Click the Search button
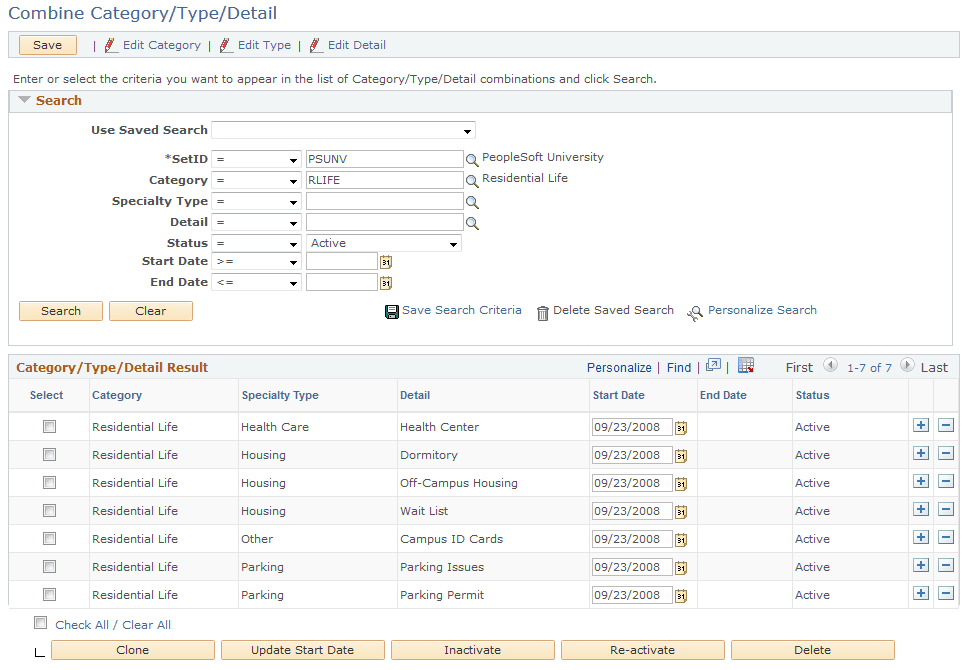This screenshot has width=974, height=670. click(60, 311)
